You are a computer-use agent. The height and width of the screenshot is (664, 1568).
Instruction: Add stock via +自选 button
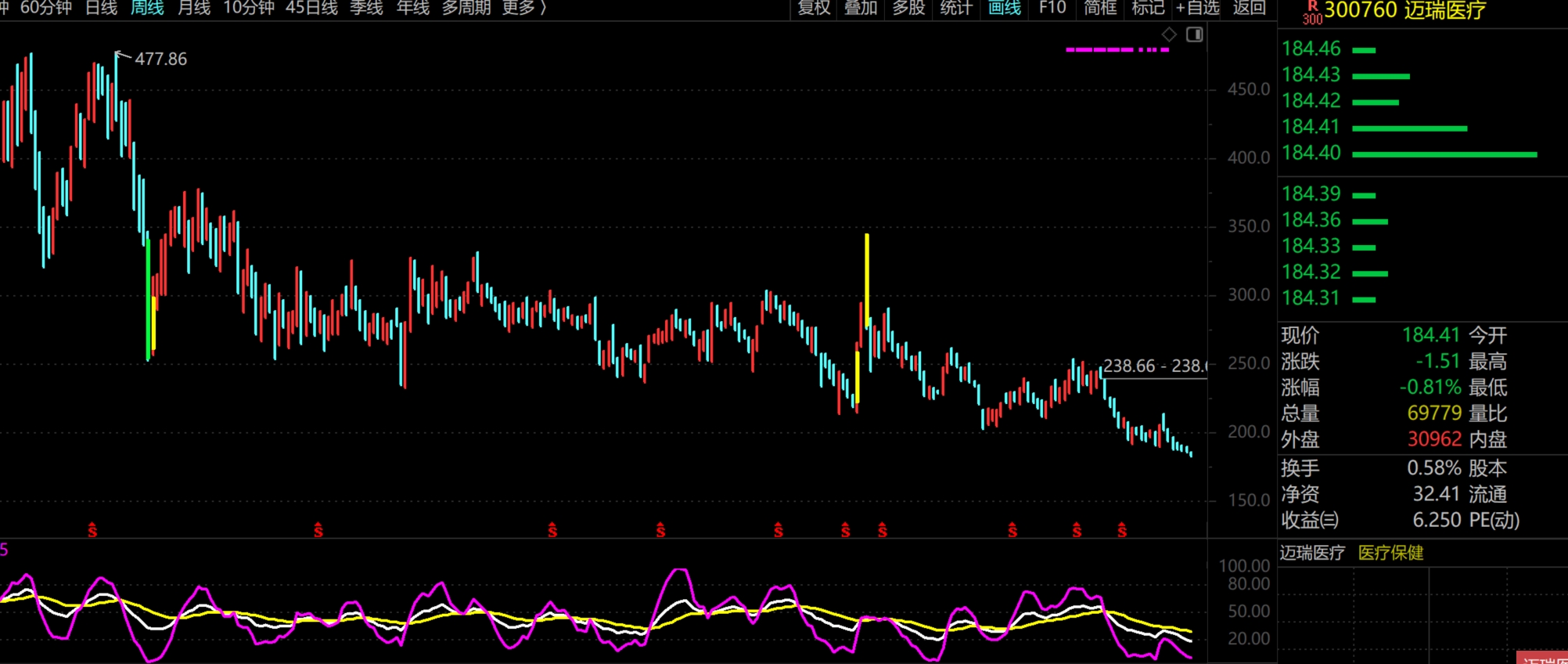pos(1197,8)
